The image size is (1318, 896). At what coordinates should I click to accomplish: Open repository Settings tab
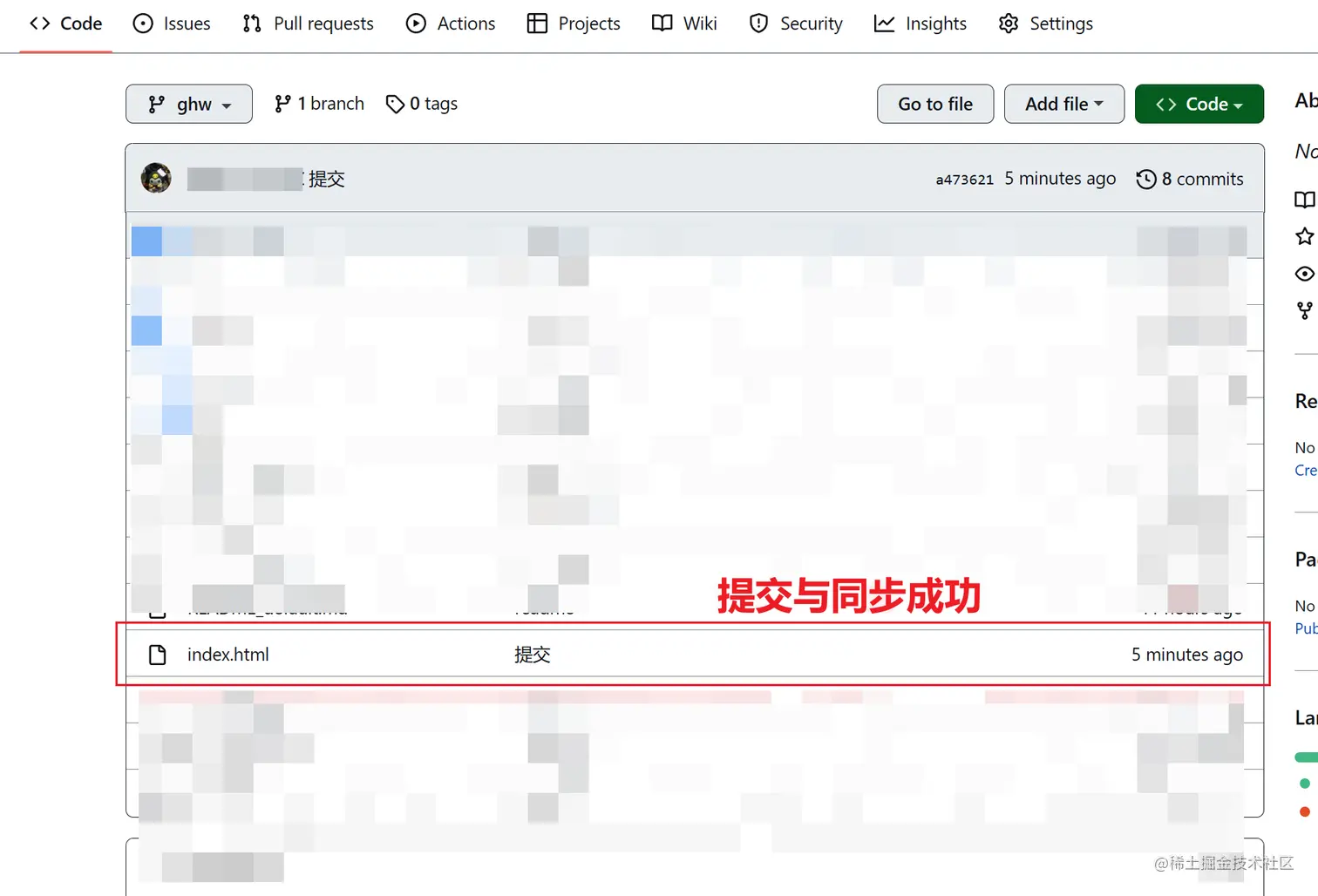1046,24
